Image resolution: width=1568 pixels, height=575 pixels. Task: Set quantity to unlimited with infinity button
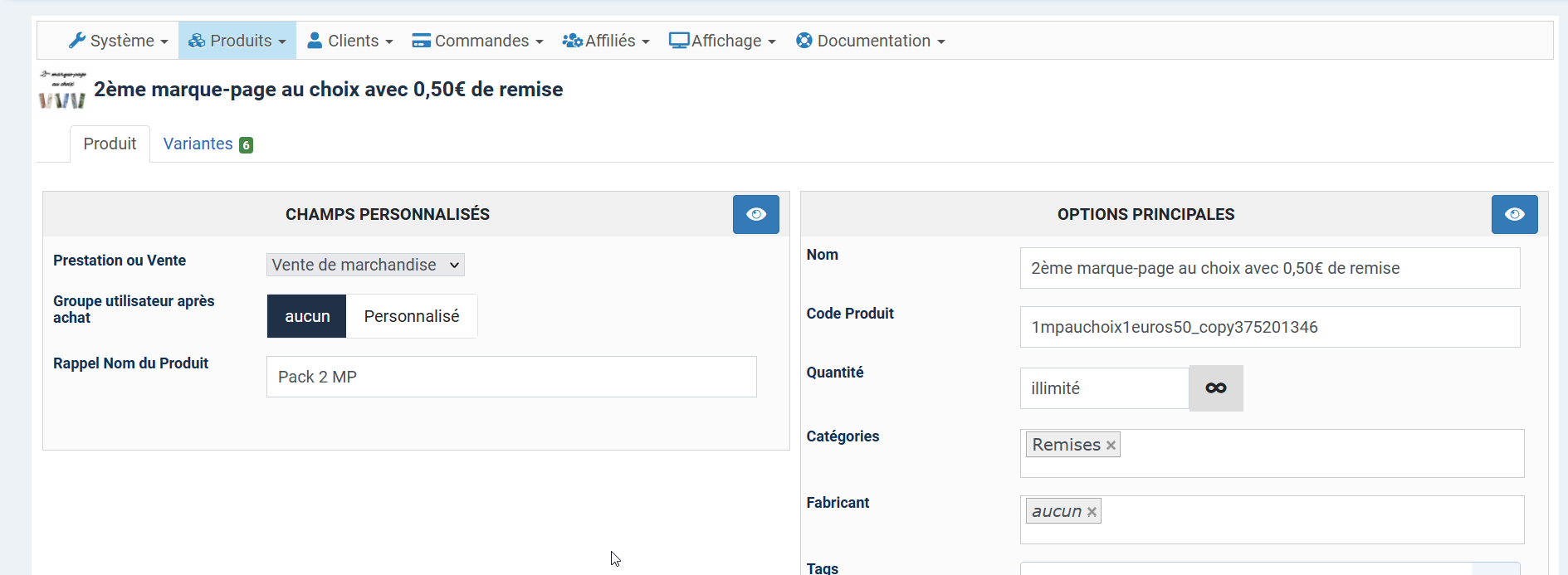1216,388
